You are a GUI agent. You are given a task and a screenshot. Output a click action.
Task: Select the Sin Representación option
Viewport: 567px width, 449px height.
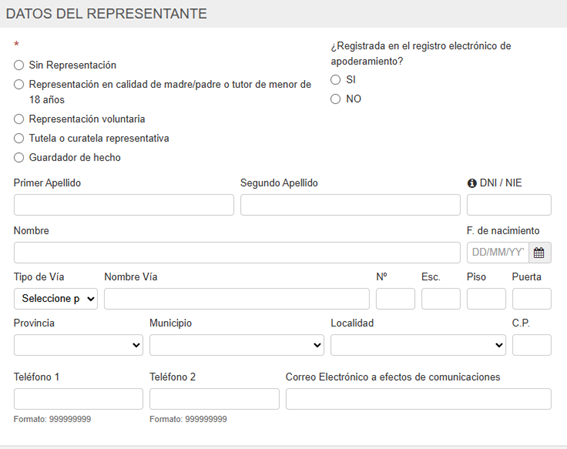click(19, 65)
